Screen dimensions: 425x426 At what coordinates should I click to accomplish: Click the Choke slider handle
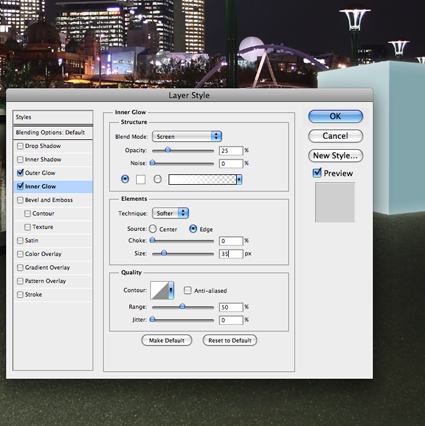(x=152, y=240)
